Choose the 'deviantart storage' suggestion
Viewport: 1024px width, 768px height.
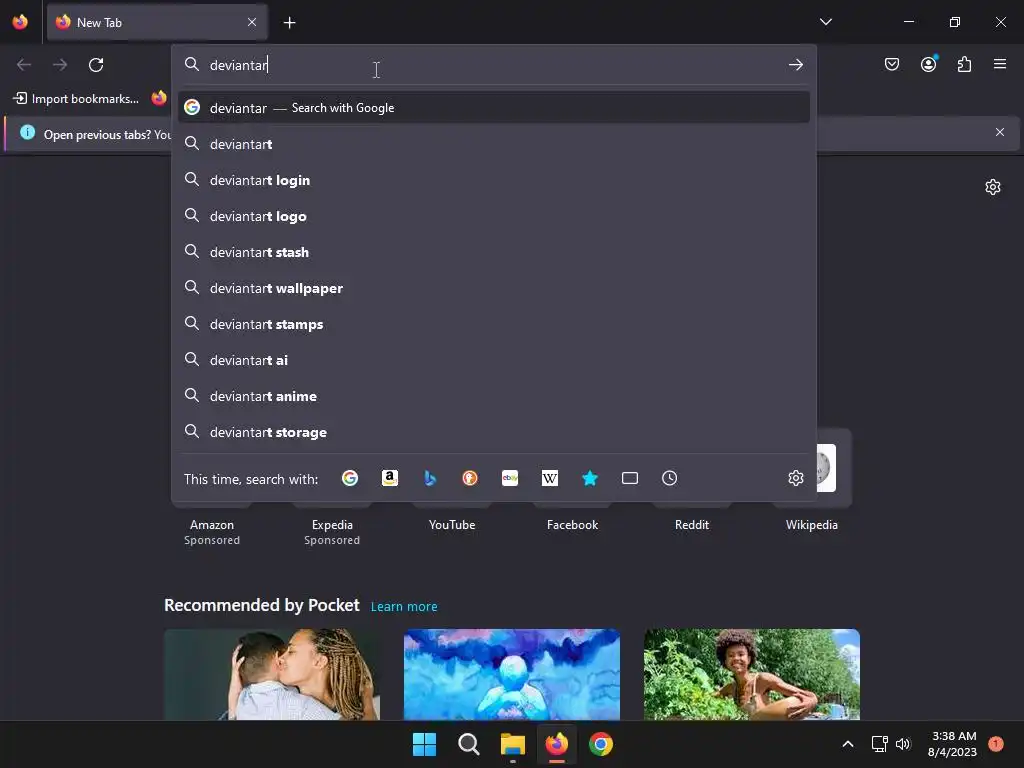[494, 432]
